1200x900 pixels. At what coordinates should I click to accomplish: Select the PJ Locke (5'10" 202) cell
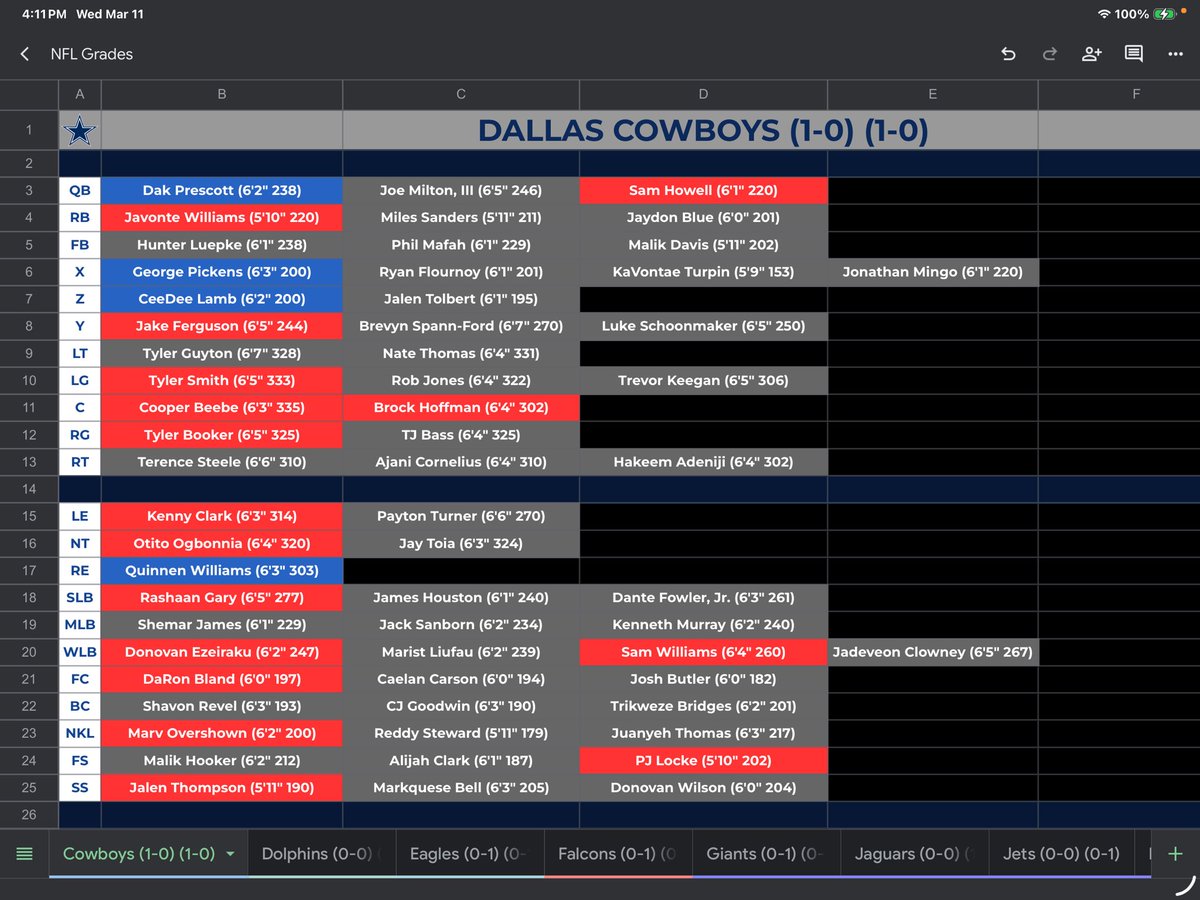point(704,760)
